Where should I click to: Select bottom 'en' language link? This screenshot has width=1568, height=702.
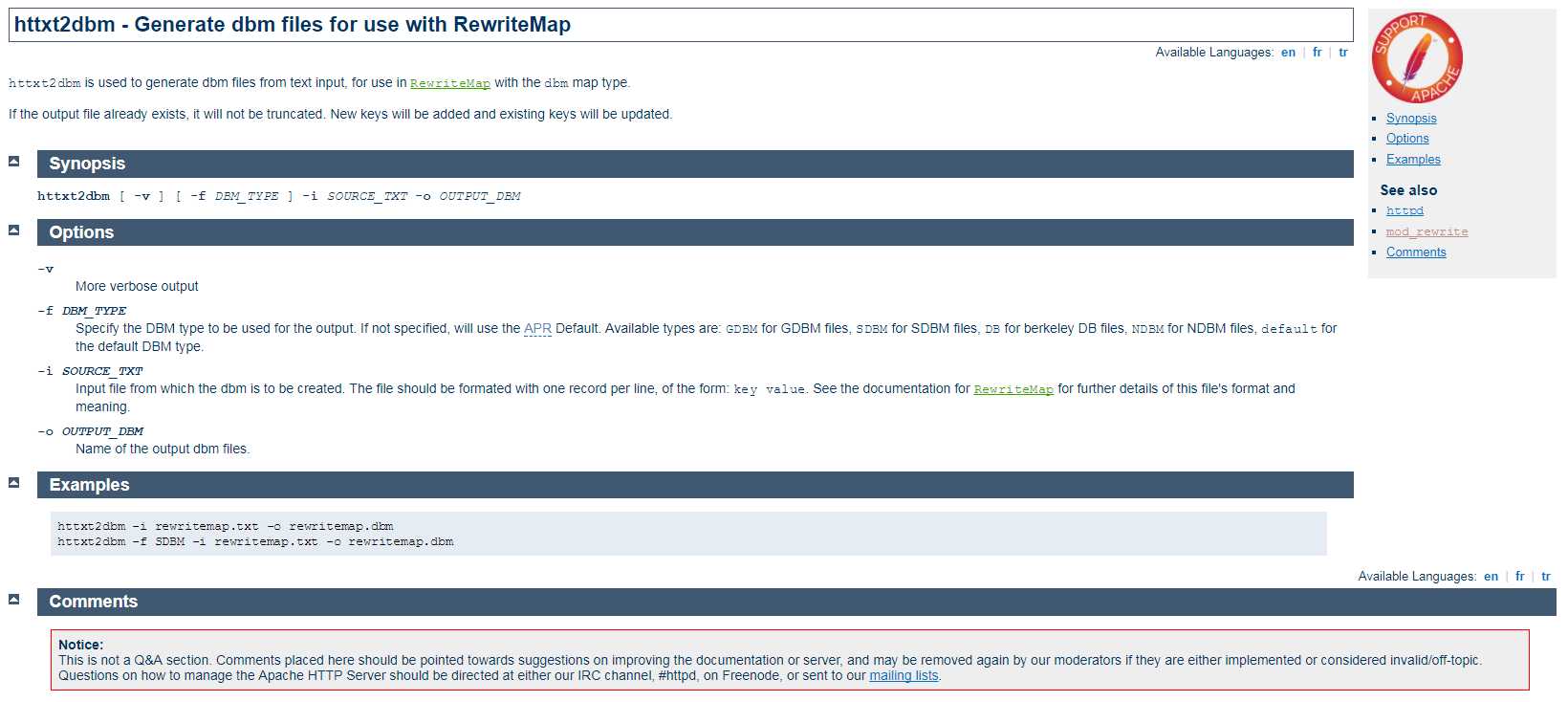[x=1491, y=577]
